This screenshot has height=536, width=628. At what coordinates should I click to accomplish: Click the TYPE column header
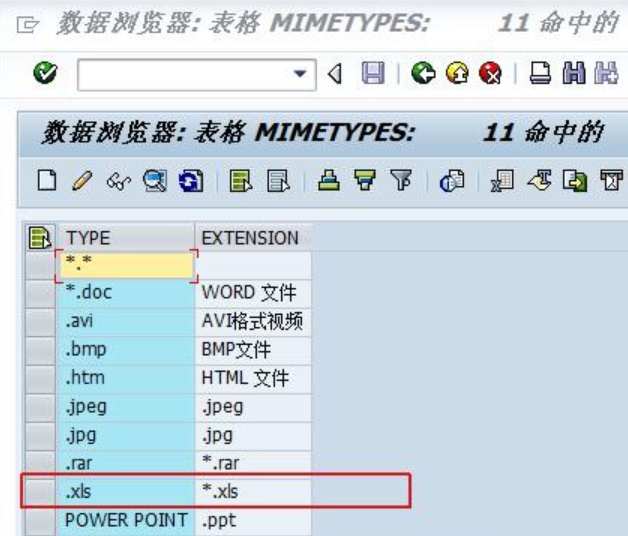(x=126, y=238)
